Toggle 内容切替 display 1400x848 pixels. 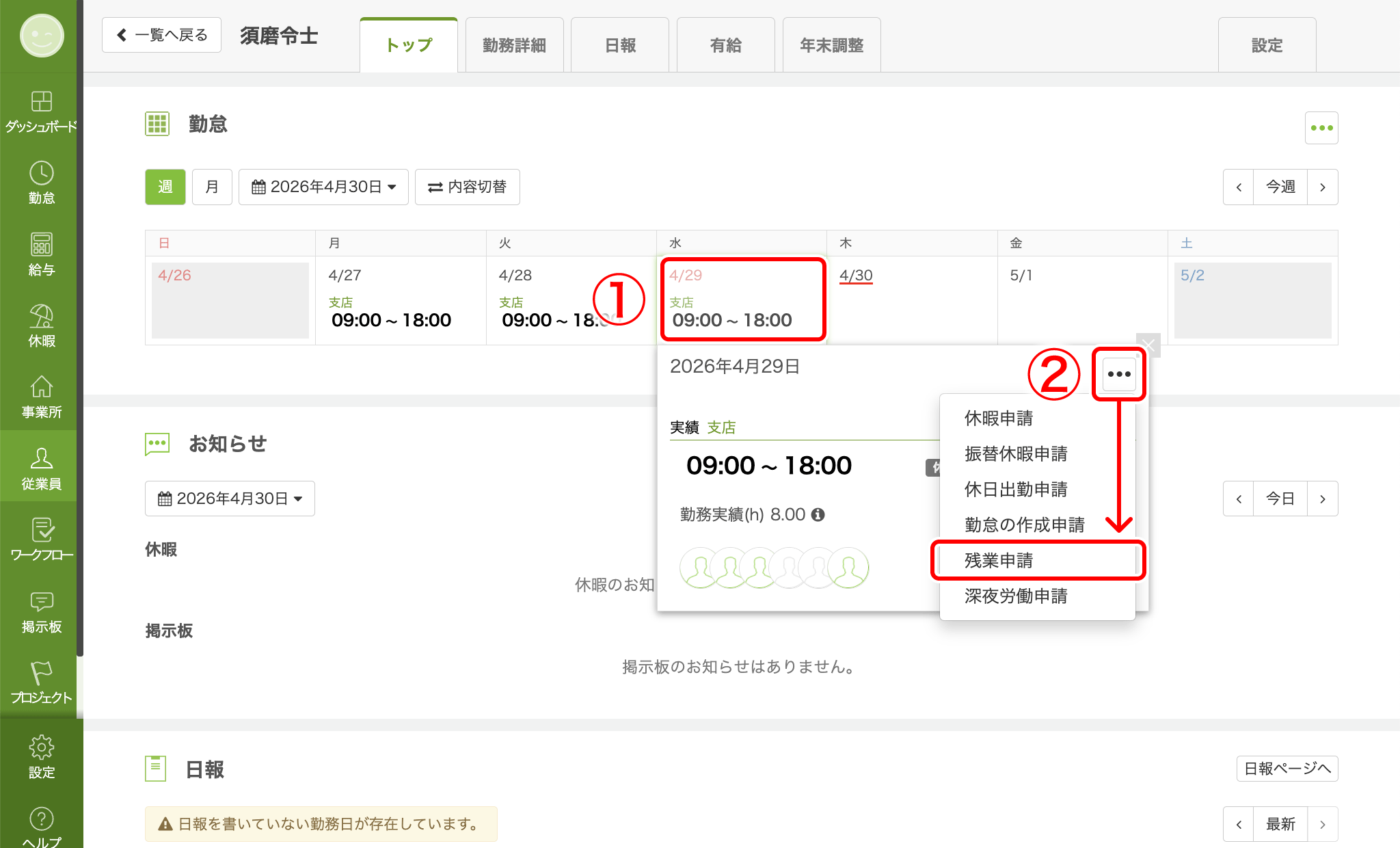468,187
